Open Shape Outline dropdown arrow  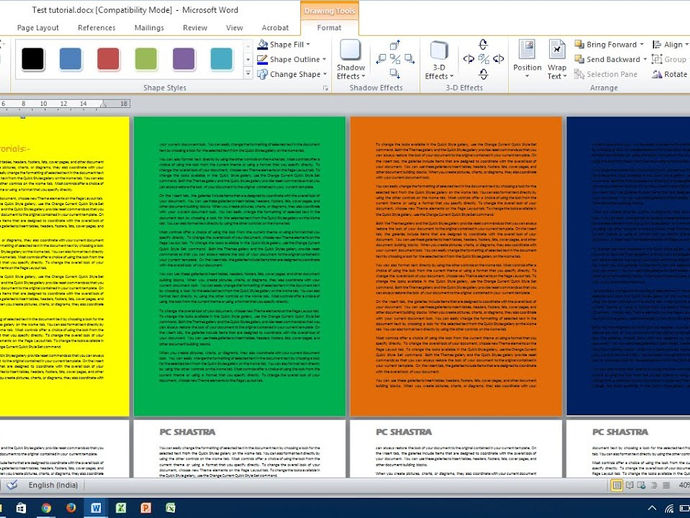click(324, 59)
